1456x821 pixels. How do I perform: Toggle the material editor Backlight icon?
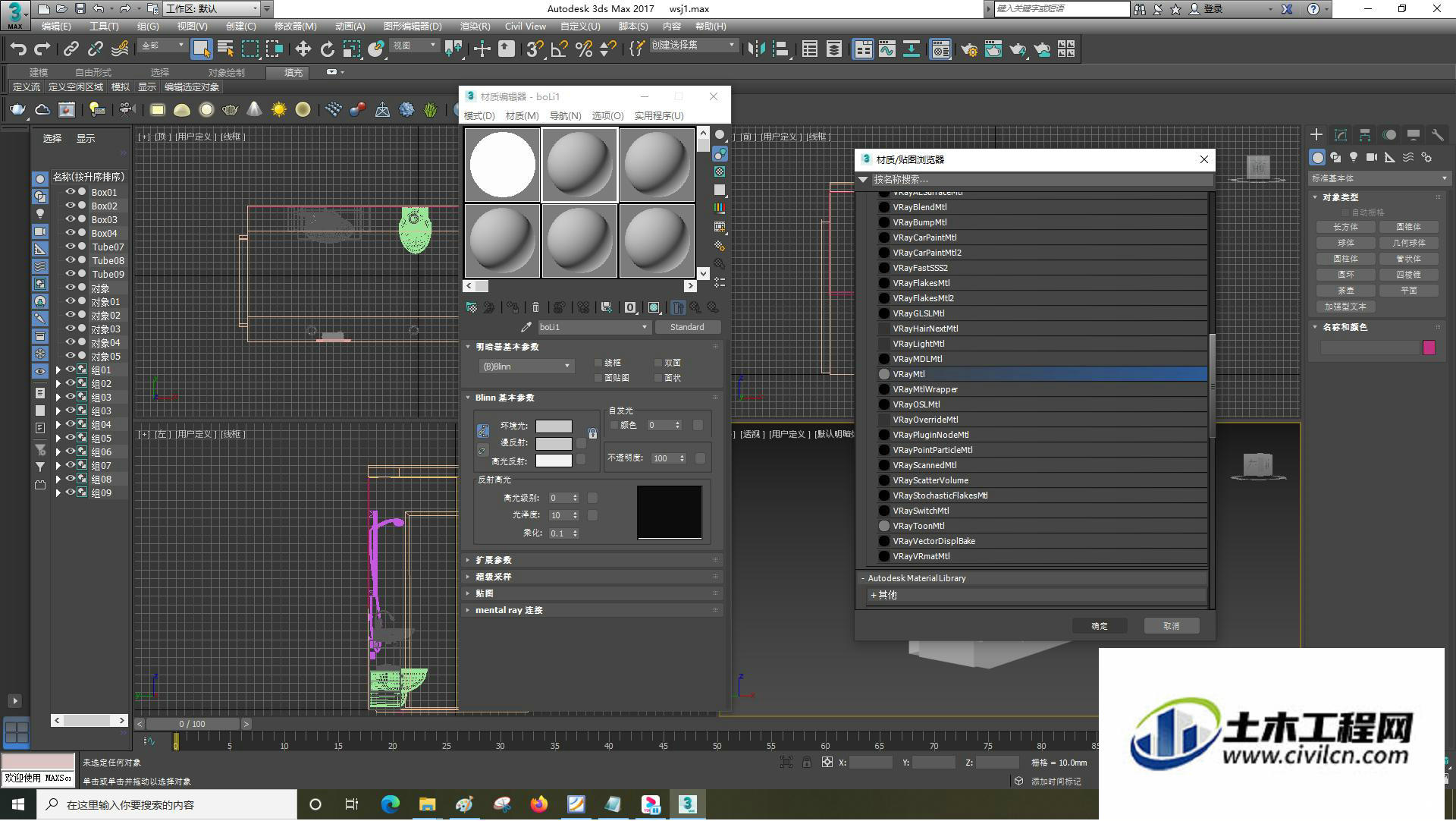coord(720,153)
